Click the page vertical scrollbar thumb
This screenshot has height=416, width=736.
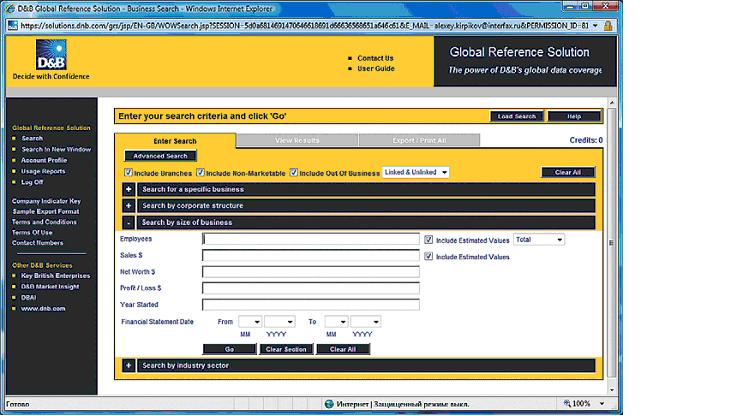[x=611, y=243]
